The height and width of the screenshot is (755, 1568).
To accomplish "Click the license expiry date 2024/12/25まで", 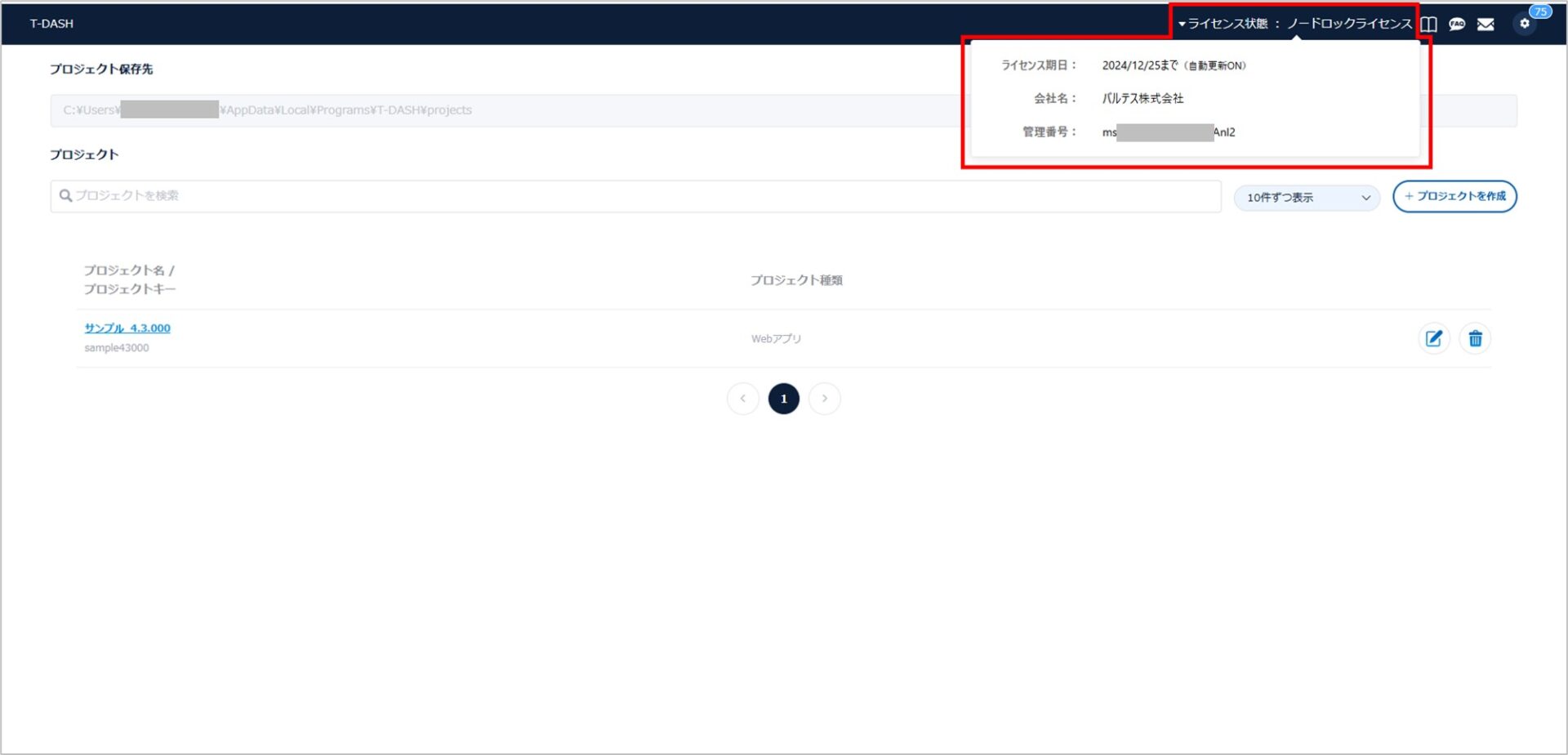I will (x=1139, y=65).
